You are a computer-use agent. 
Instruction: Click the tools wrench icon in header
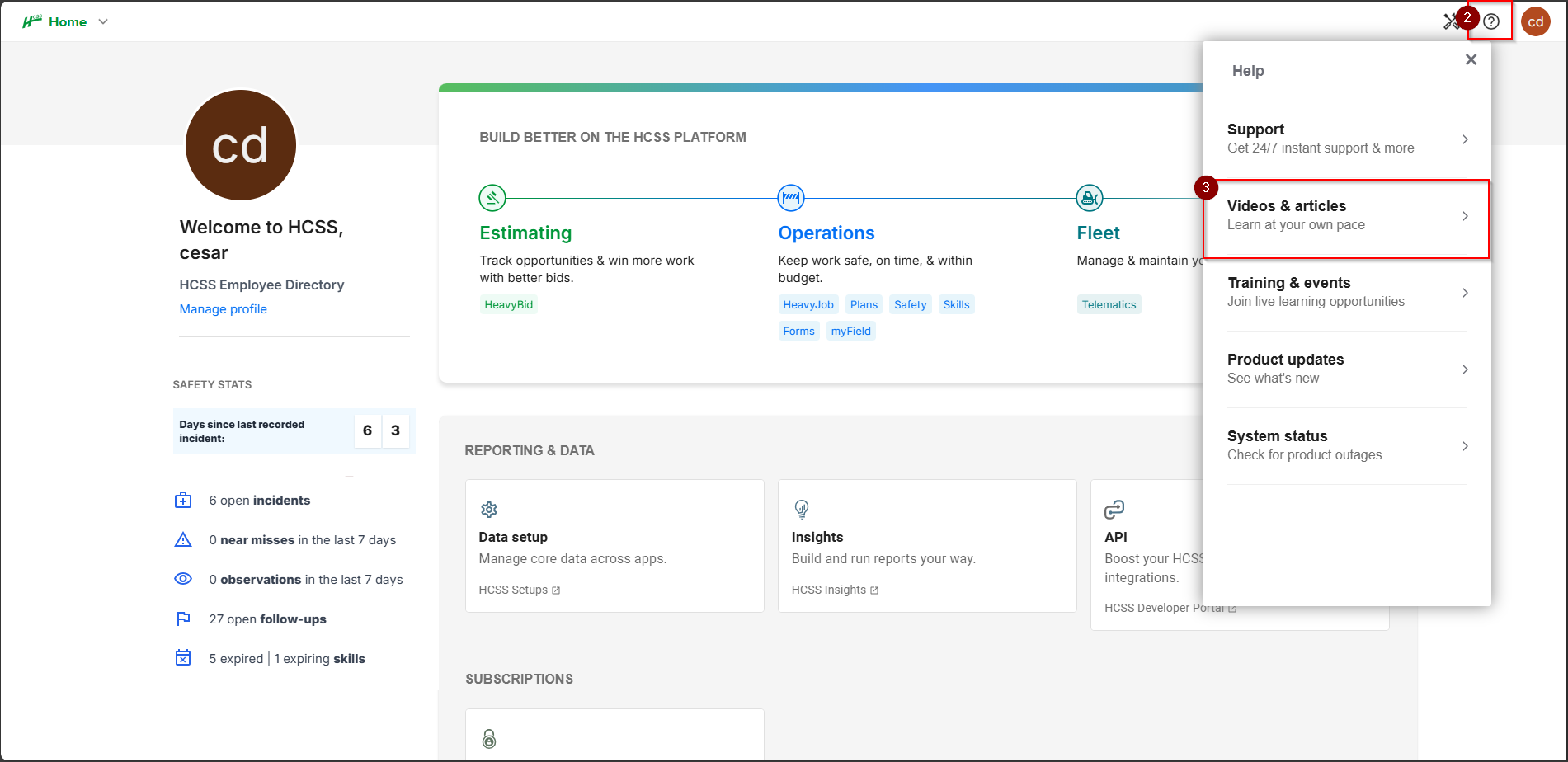point(1451,21)
